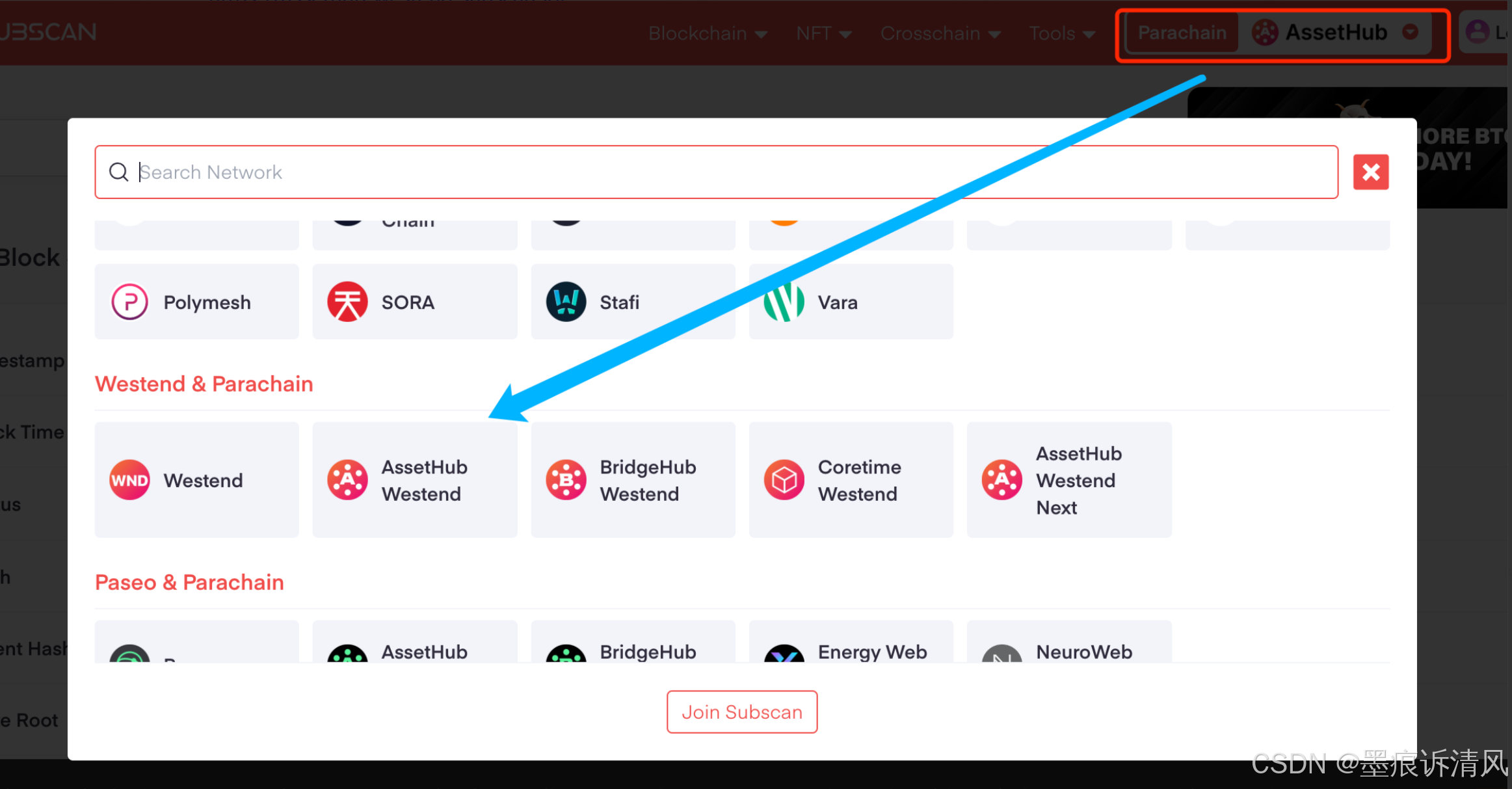Focus the Search Network input field
This screenshot has height=789, width=1512.
click(716, 172)
